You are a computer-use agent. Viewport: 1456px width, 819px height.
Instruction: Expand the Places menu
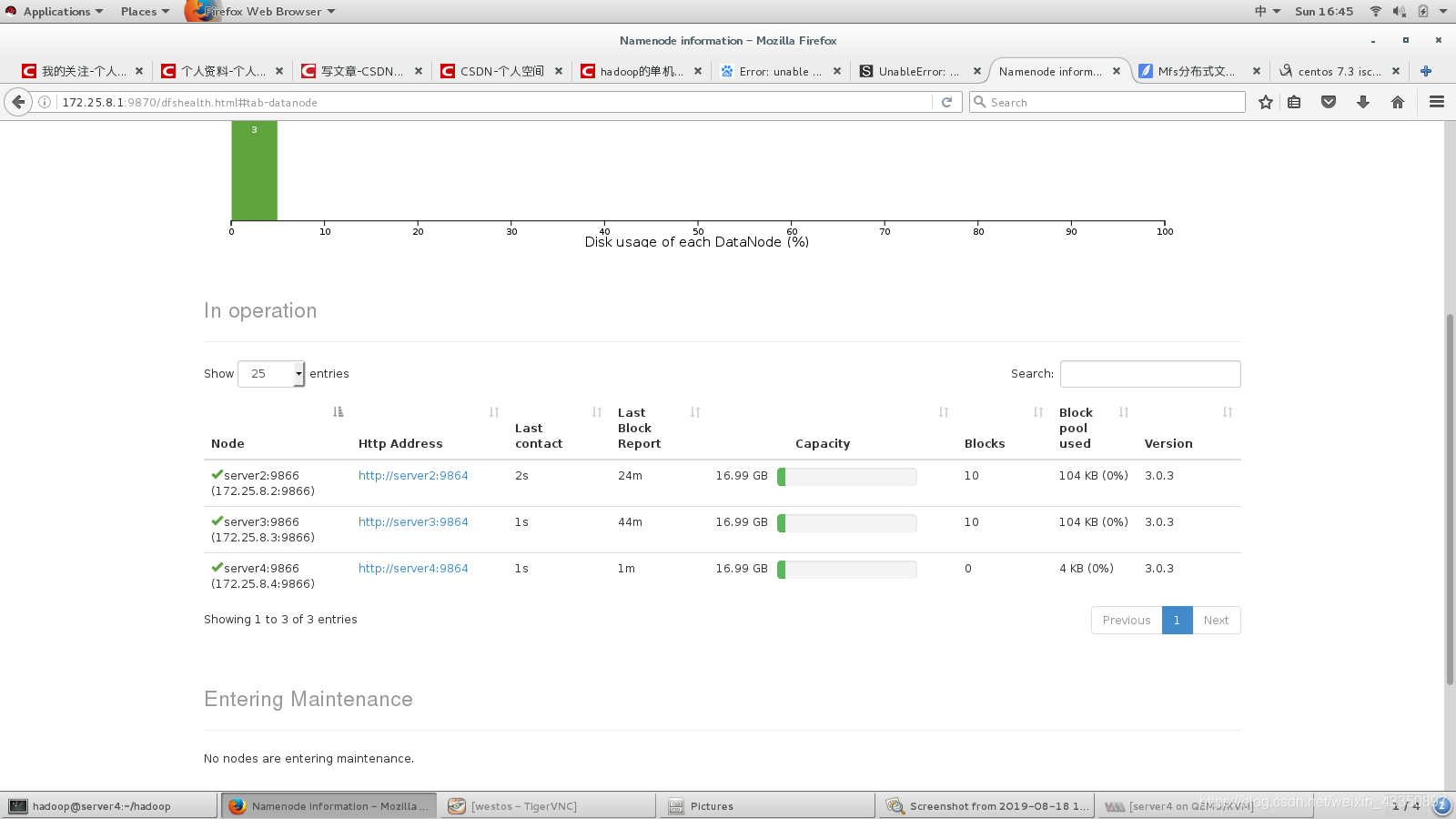[x=145, y=11]
